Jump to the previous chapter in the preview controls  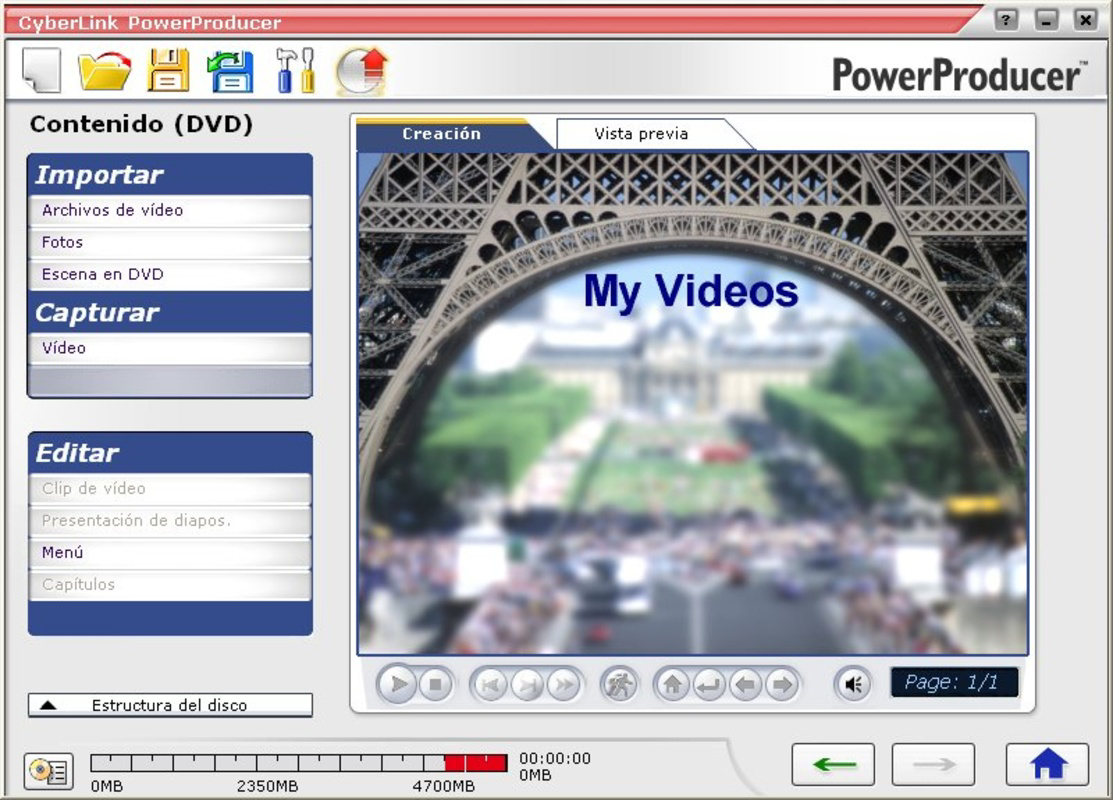[x=490, y=685]
